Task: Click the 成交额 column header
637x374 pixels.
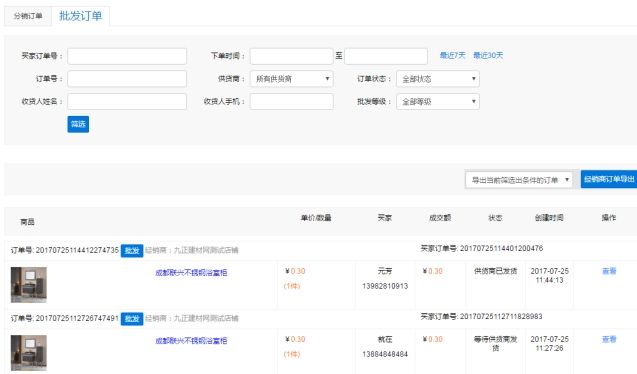Action: [x=440, y=218]
